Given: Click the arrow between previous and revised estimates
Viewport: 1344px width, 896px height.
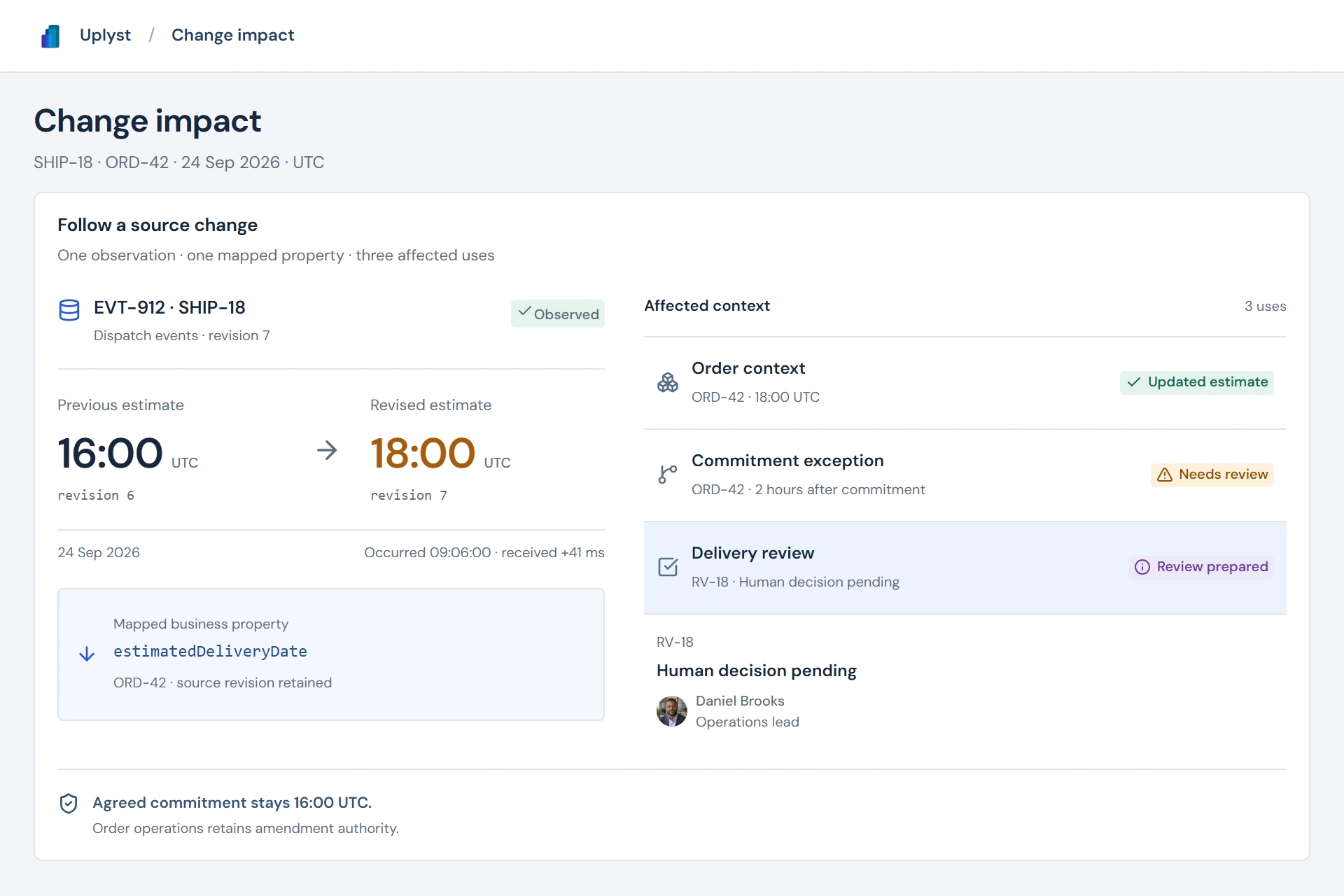Looking at the screenshot, I should click(x=327, y=450).
